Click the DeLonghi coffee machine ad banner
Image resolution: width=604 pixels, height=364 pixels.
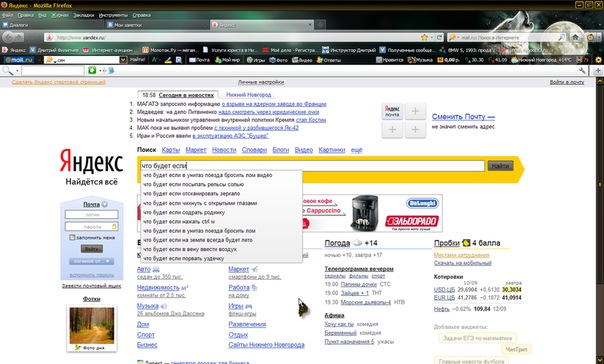point(372,213)
